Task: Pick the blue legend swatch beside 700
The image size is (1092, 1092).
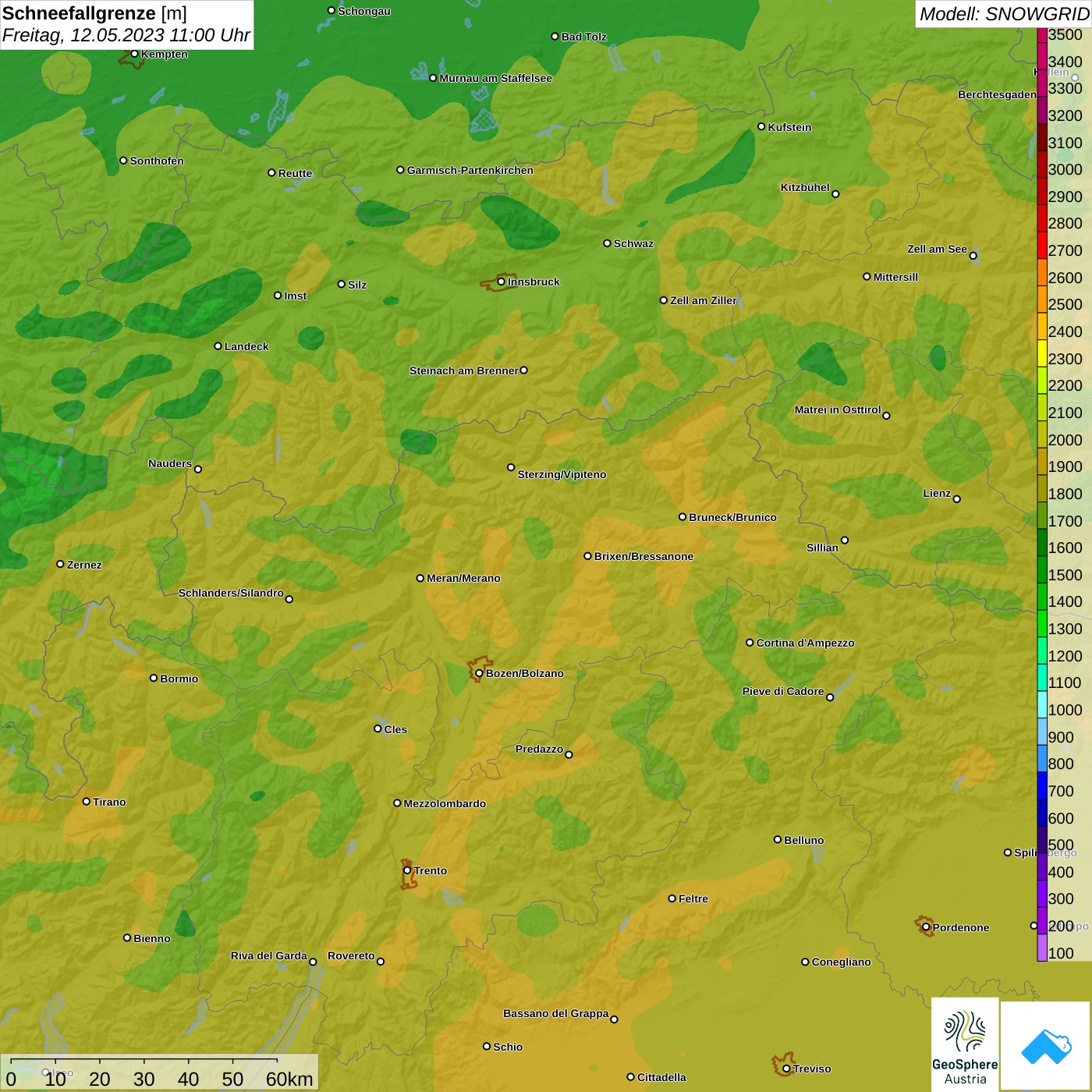Action: pos(1042,785)
